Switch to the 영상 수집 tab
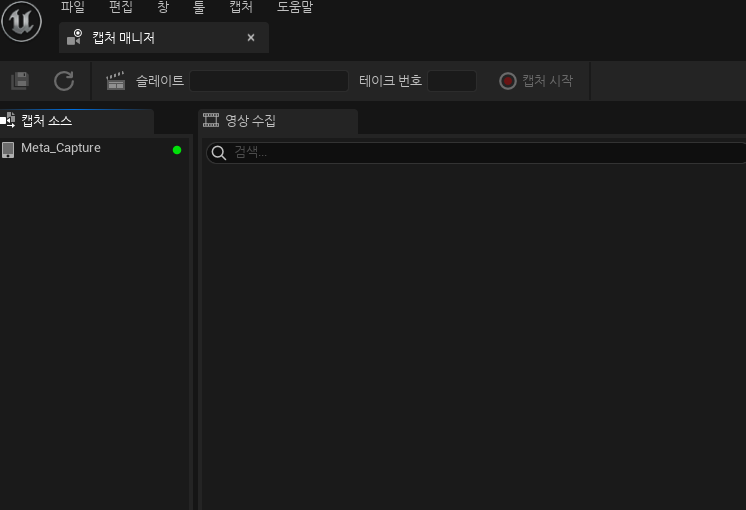The width and height of the screenshot is (746, 510). click(278, 121)
